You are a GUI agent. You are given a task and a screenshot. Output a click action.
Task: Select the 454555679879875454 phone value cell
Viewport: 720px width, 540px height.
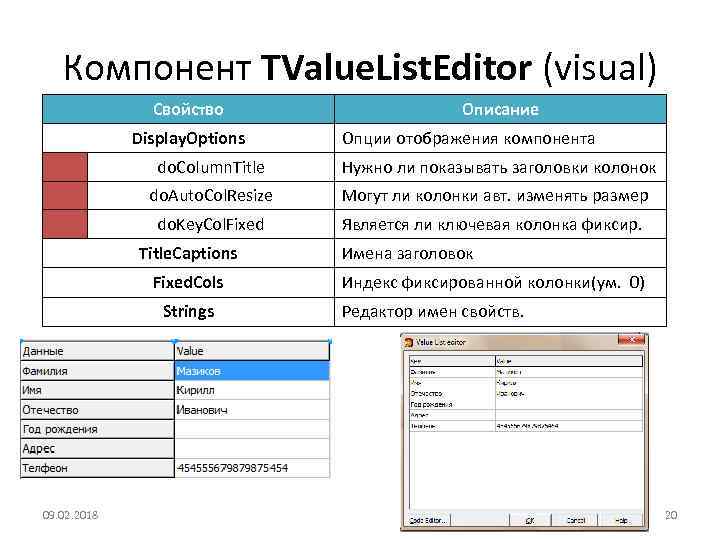pyautogui.click(x=252, y=468)
